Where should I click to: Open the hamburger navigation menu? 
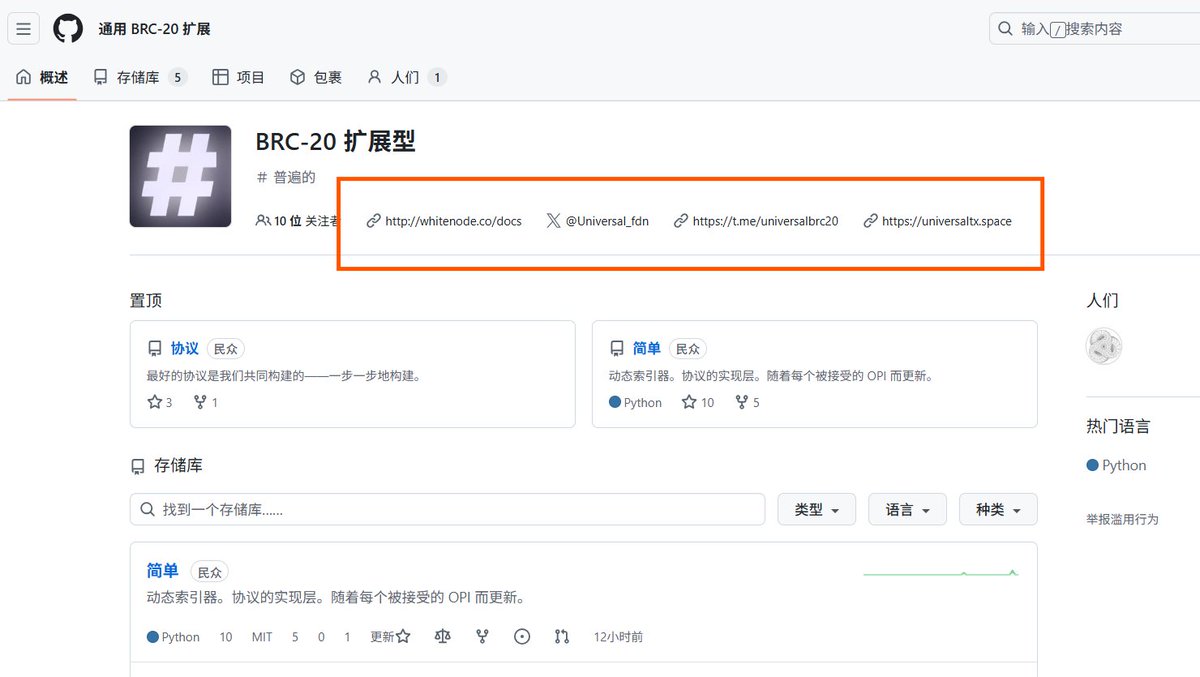tap(24, 29)
